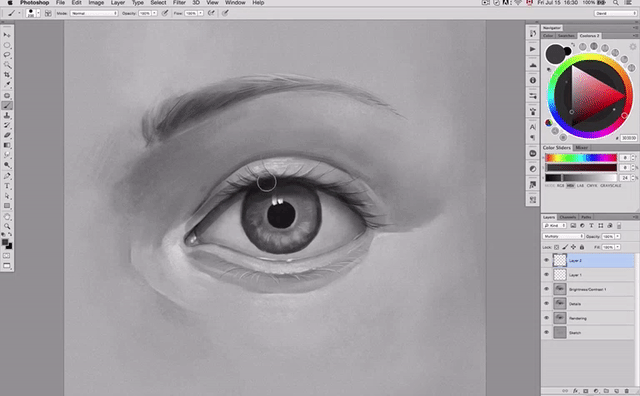The image size is (640, 396).
Task: Open the workspace switcher dropdown
Action: (615, 13)
